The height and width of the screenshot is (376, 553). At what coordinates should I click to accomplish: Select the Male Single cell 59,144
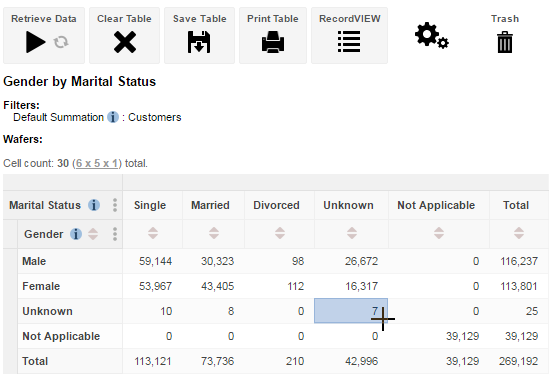point(152,261)
